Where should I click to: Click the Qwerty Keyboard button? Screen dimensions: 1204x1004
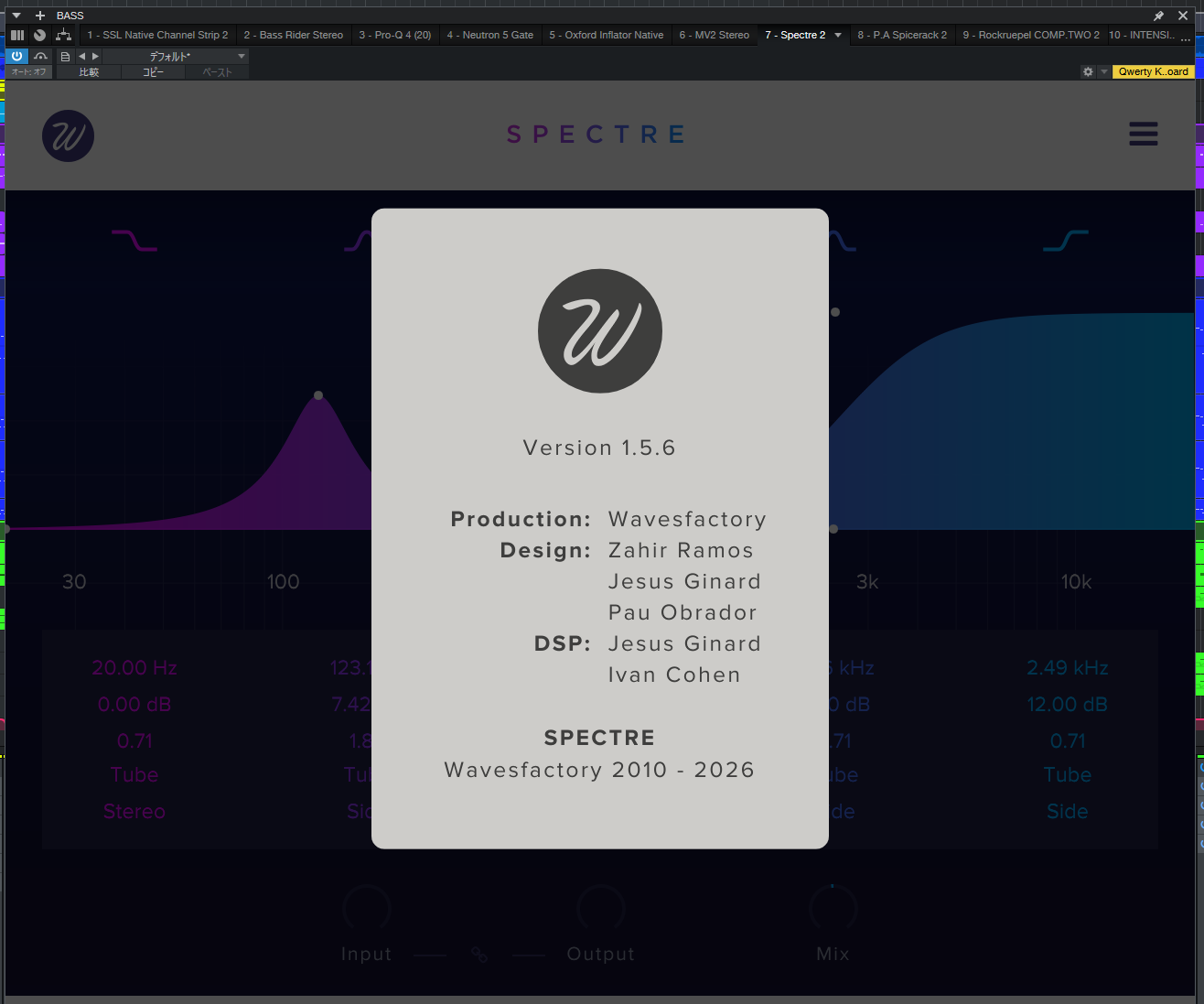(x=1153, y=71)
